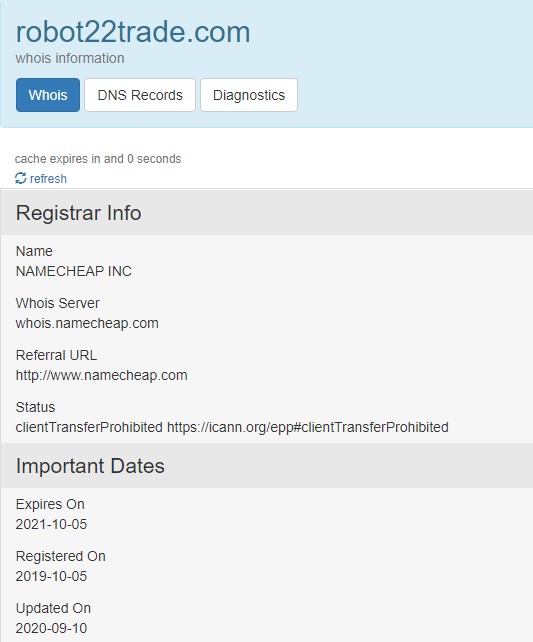Image resolution: width=533 pixels, height=642 pixels.
Task: Click the Status label
Action: pos(35,407)
